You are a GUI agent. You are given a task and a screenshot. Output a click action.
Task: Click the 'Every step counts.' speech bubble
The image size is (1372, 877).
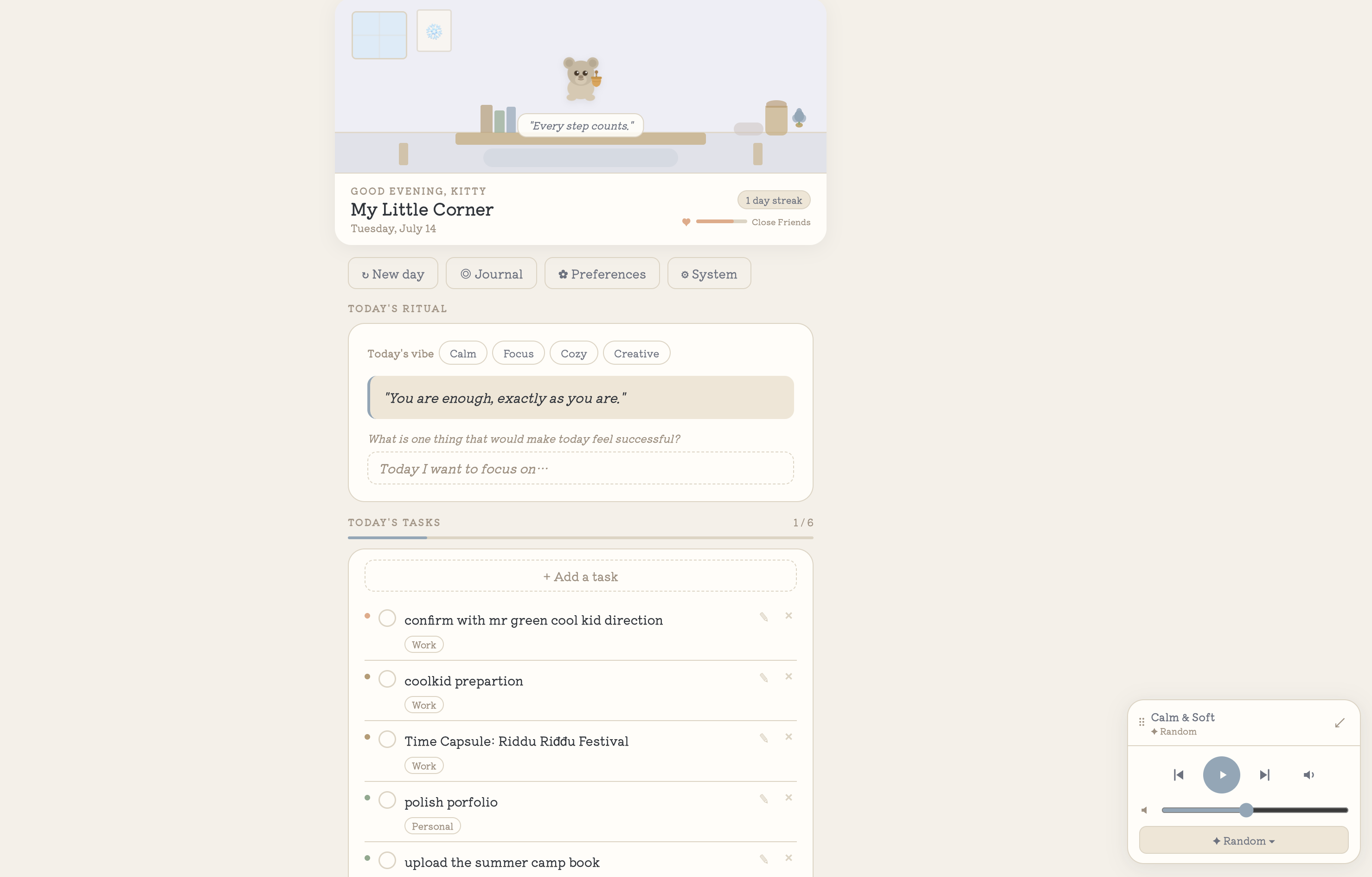(581, 125)
